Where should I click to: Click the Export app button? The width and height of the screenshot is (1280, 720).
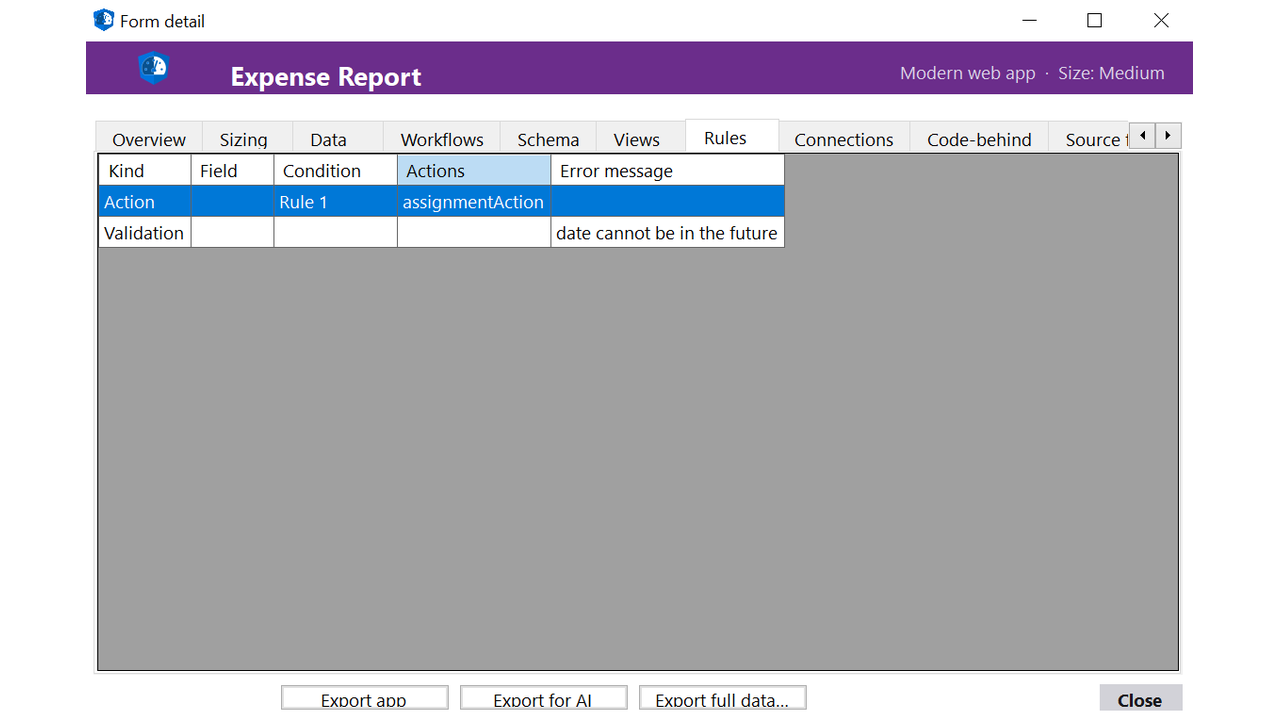pos(364,699)
